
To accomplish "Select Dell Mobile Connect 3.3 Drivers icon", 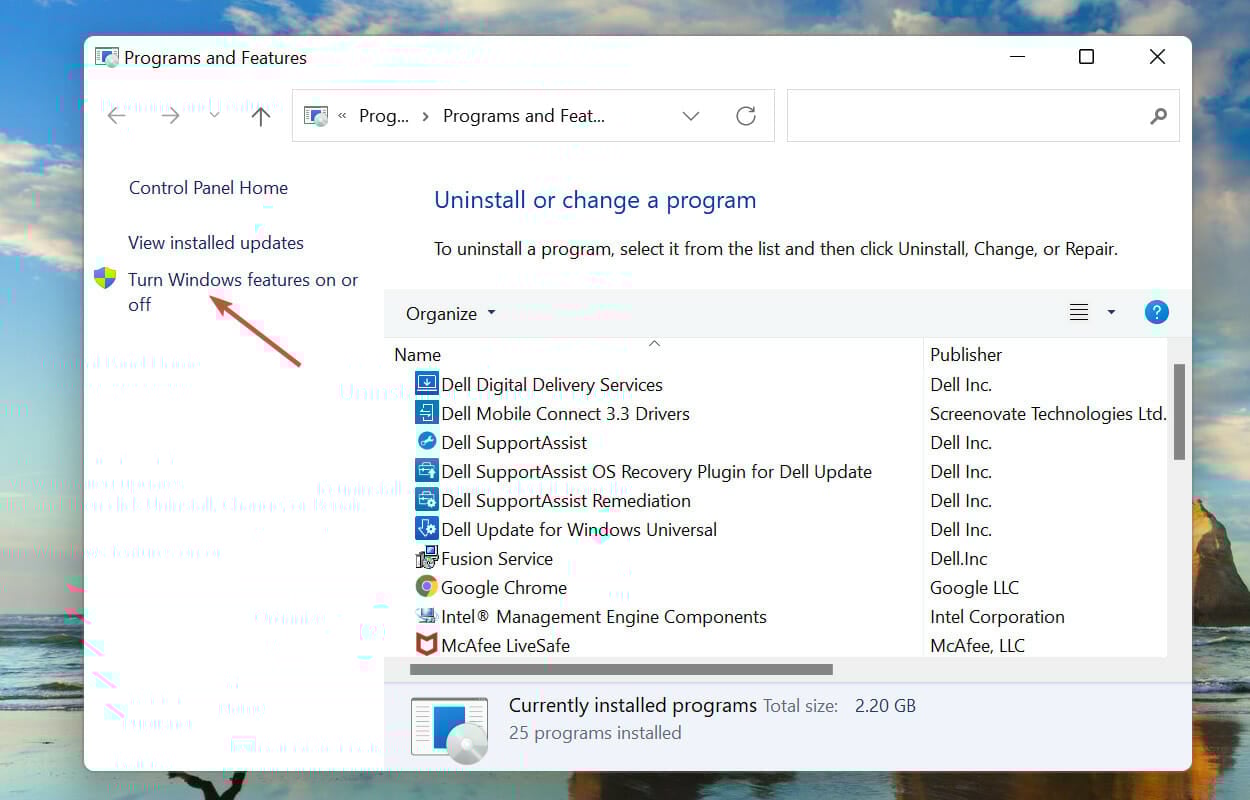I will (427, 413).
